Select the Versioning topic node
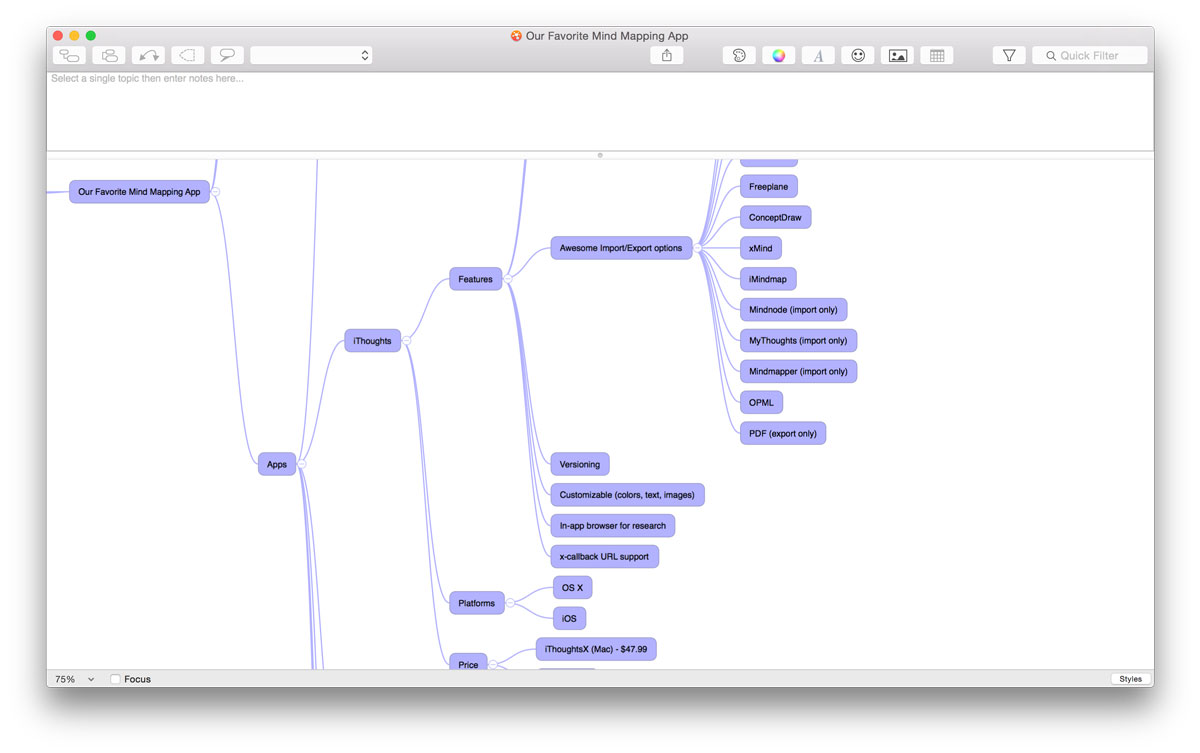Viewport: 1200px width, 753px height. coord(580,464)
